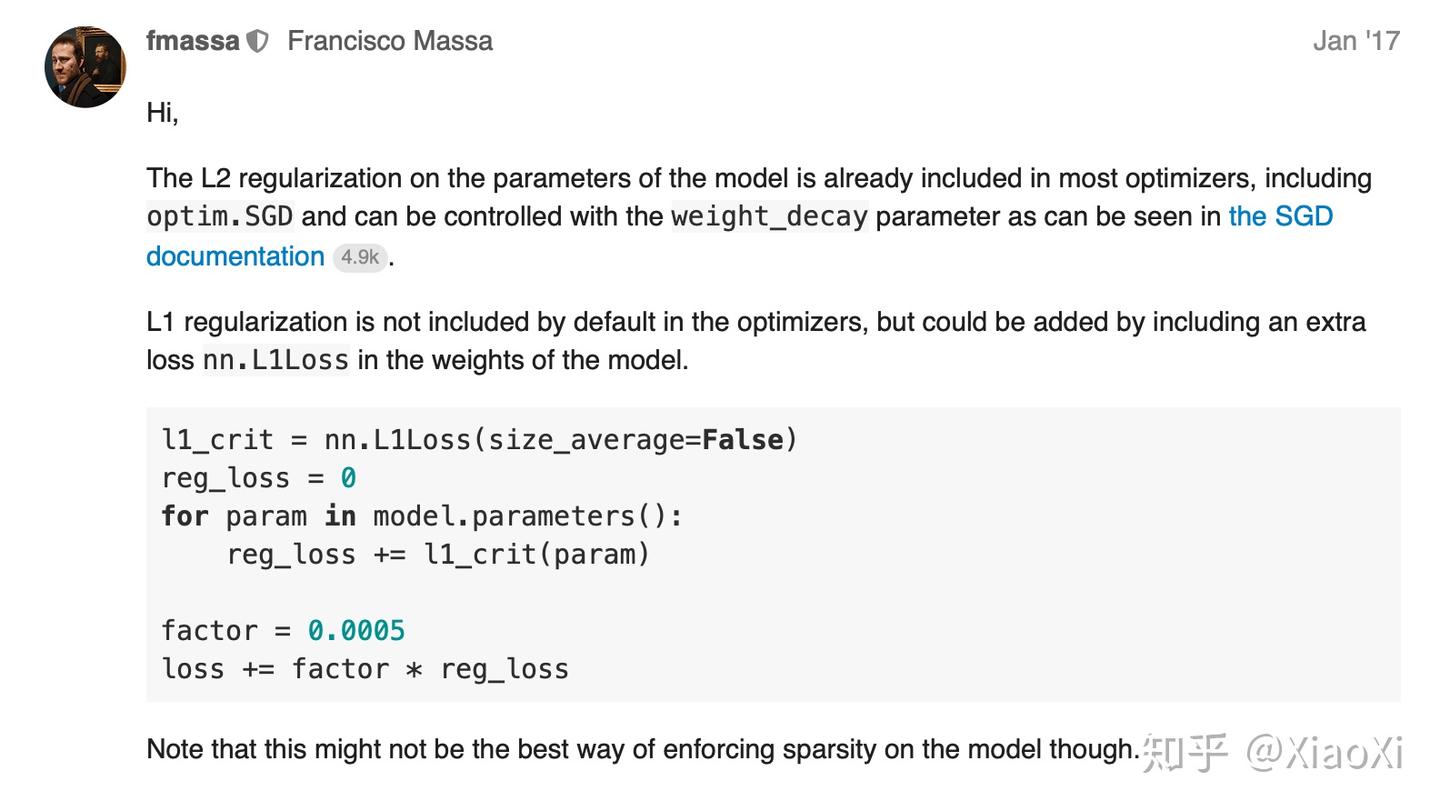1440x811 pixels.
Task: Click the "Hi," greeting text
Action: pyautogui.click(x=162, y=112)
